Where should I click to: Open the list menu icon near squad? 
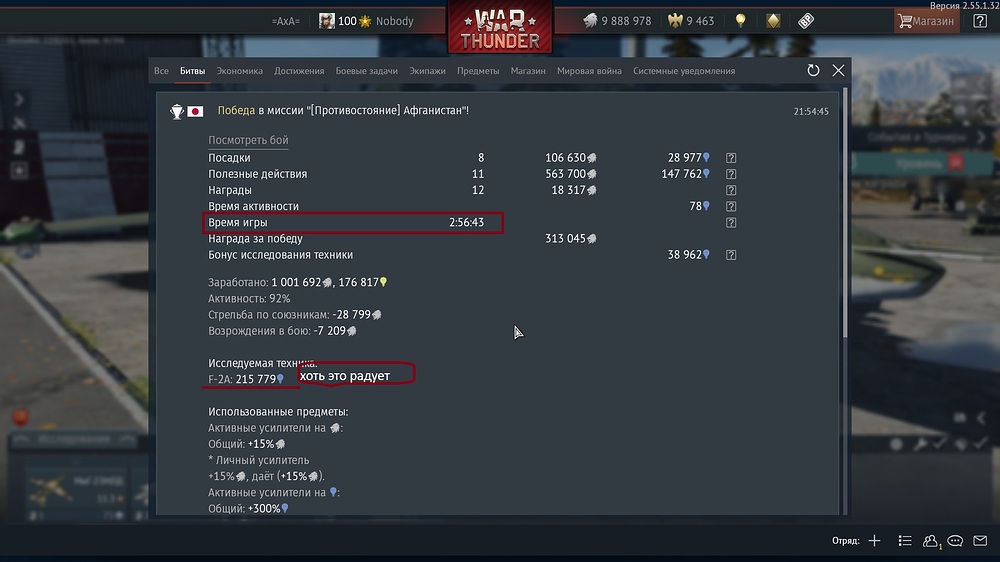(904, 540)
